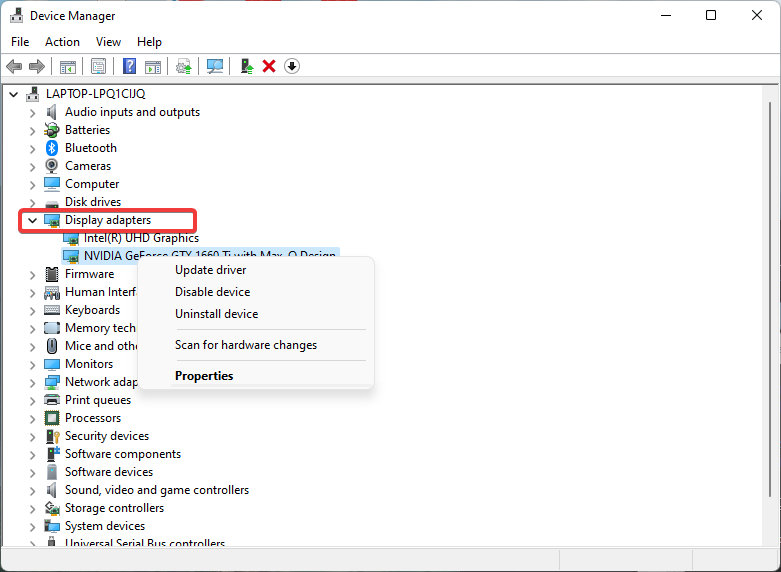The width and height of the screenshot is (781, 572).
Task: Click the Processors category icon
Action: [52, 418]
